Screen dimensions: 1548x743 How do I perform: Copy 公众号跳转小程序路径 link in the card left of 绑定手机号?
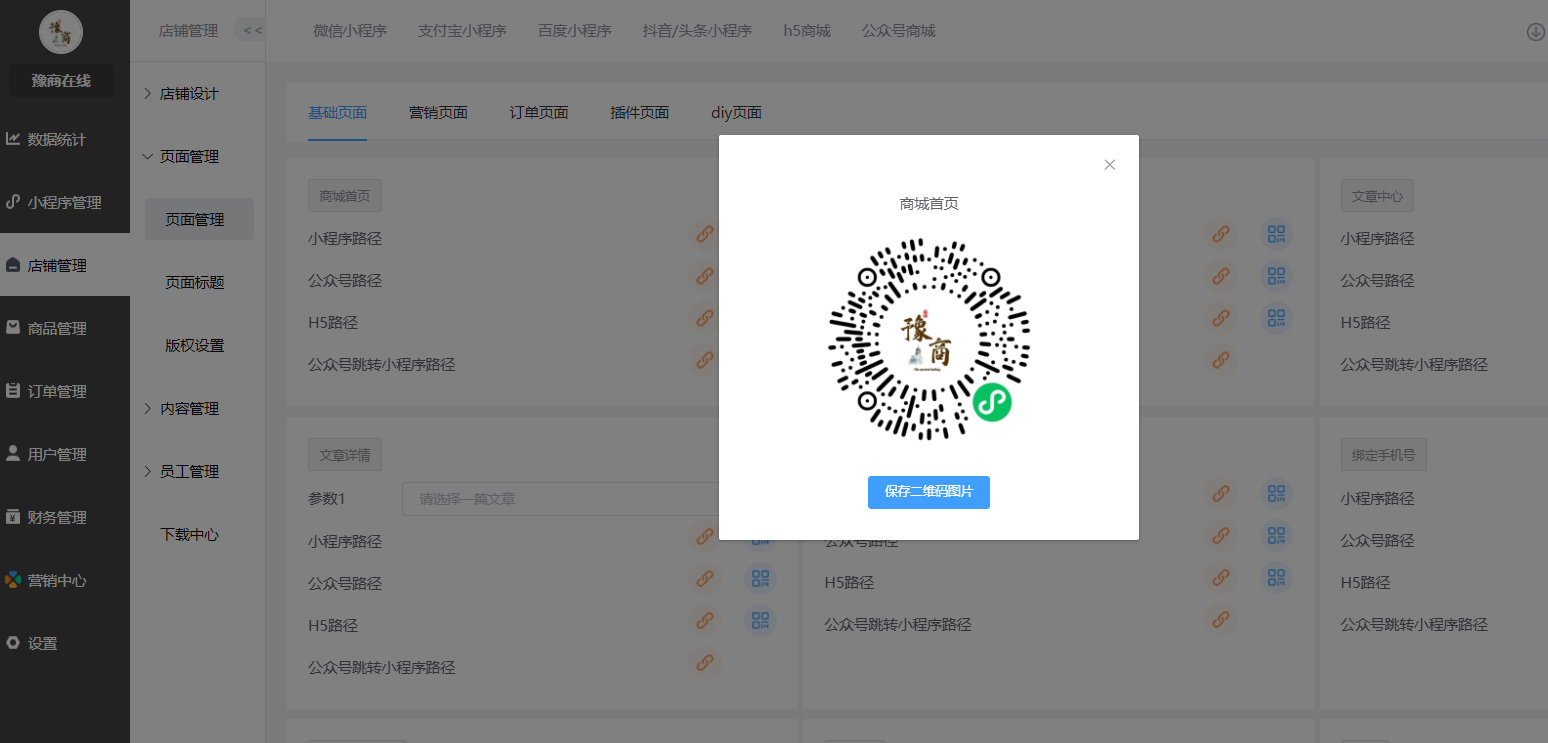(1220, 619)
